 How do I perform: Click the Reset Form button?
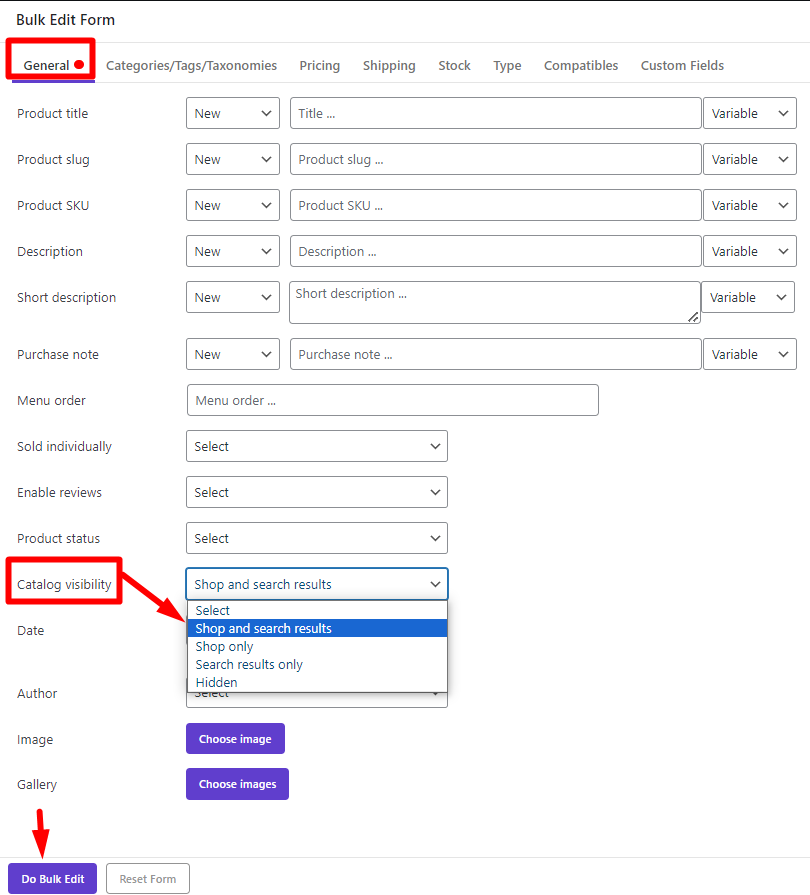click(x=148, y=878)
